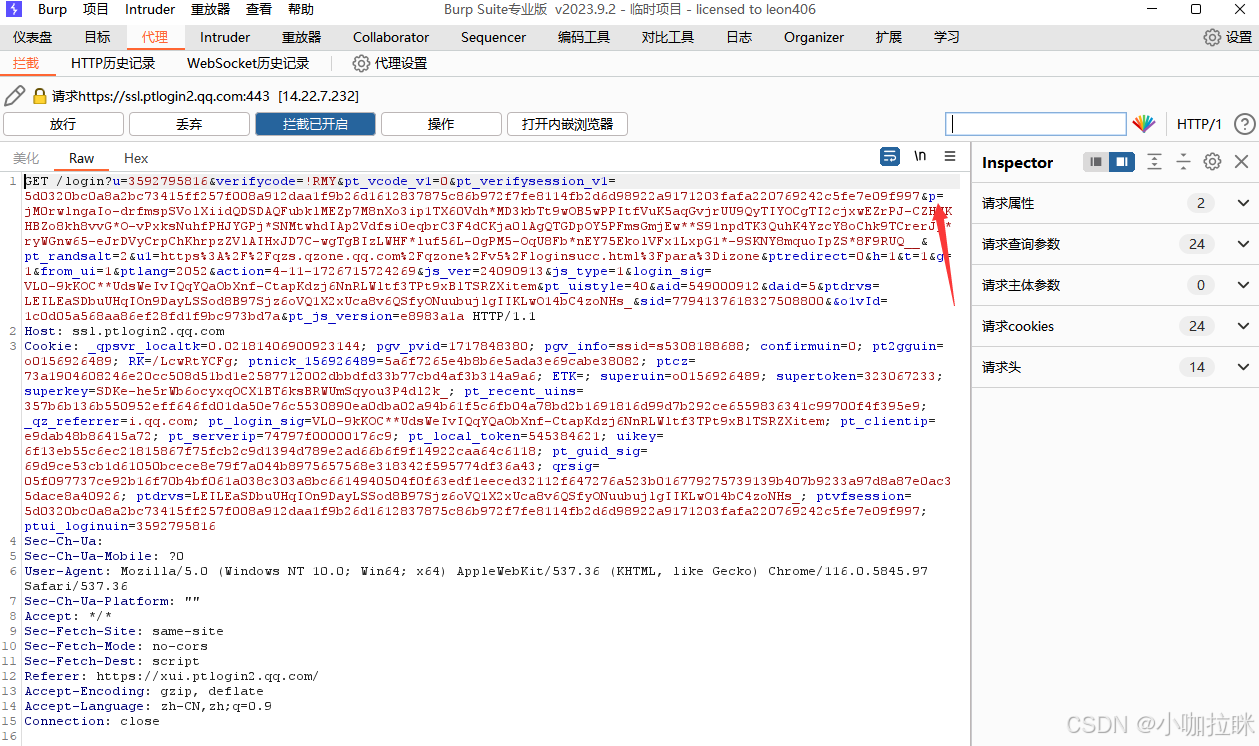Open Inspector settings gear
This screenshot has height=746, width=1259.
click(x=1212, y=162)
